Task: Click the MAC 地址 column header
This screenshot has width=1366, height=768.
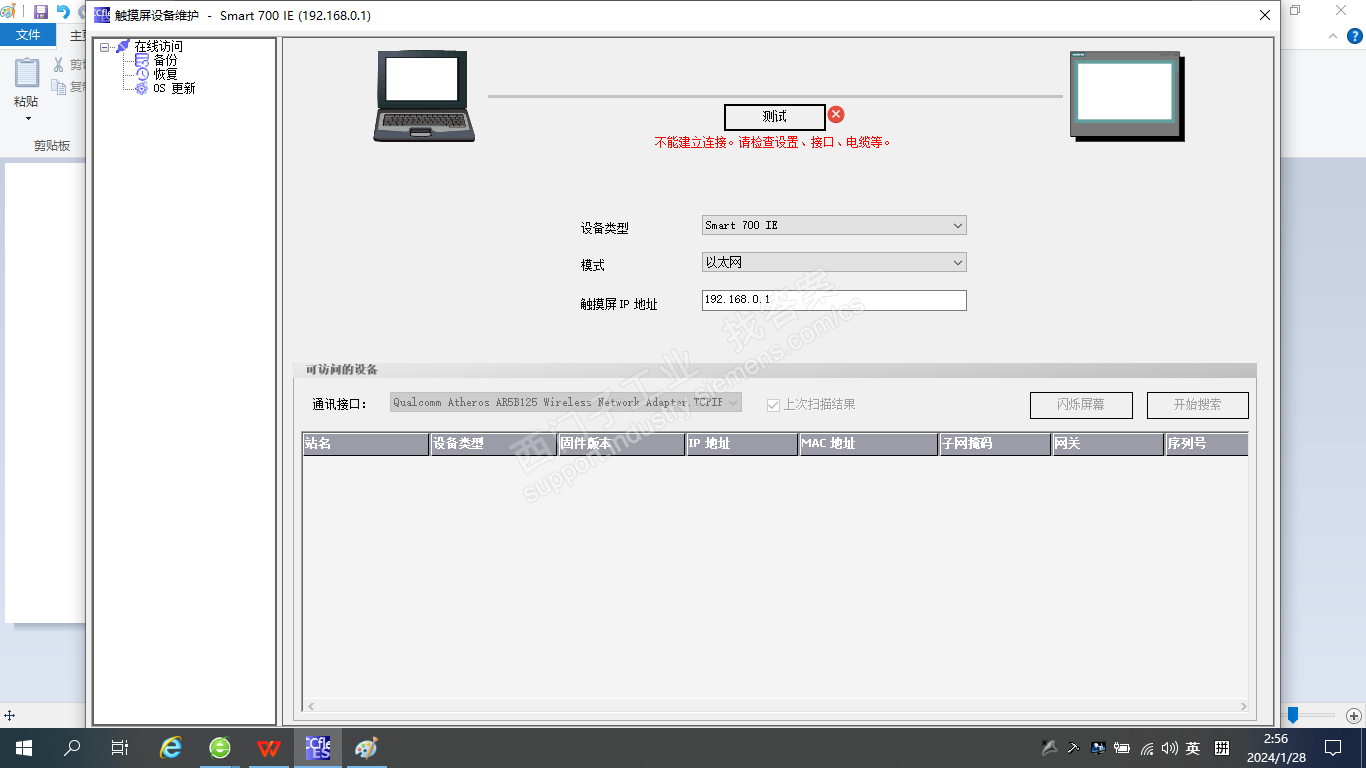Action: (868, 444)
